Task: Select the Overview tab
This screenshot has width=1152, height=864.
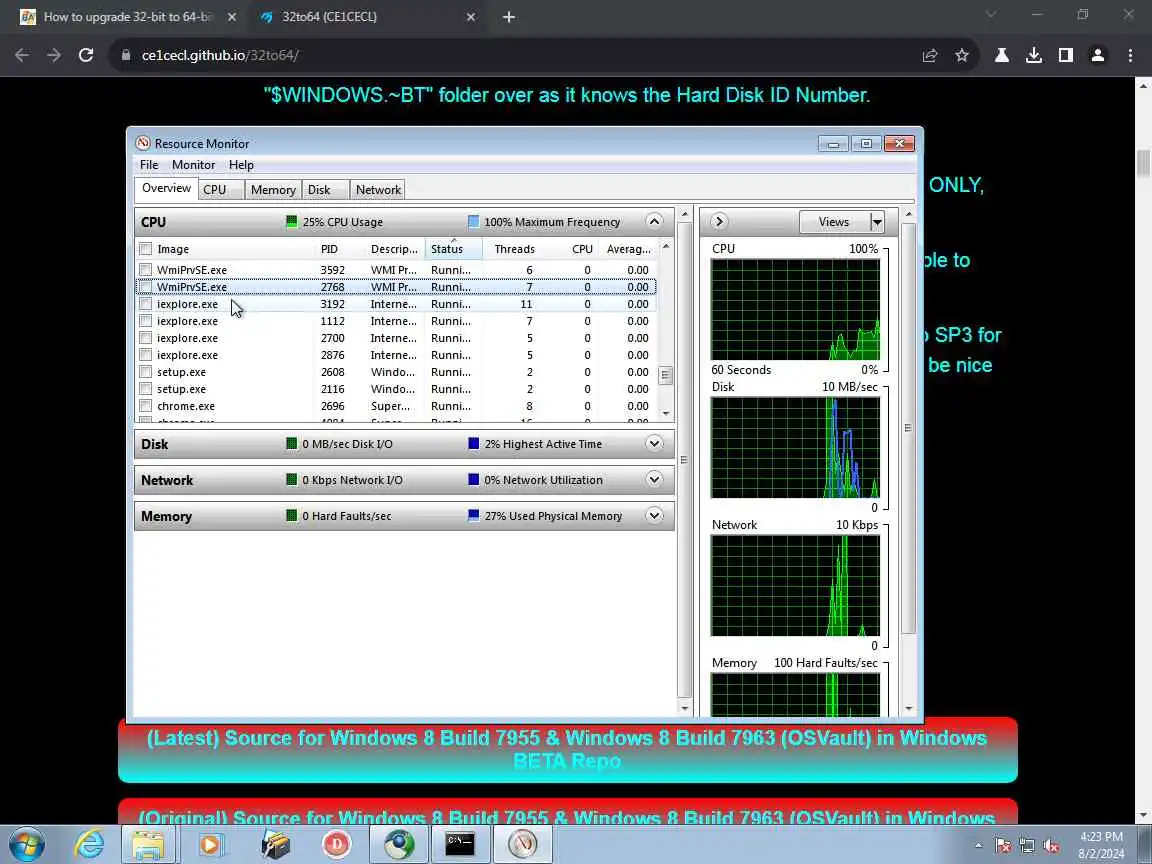Action: pyautogui.click(x=167, y=188)
